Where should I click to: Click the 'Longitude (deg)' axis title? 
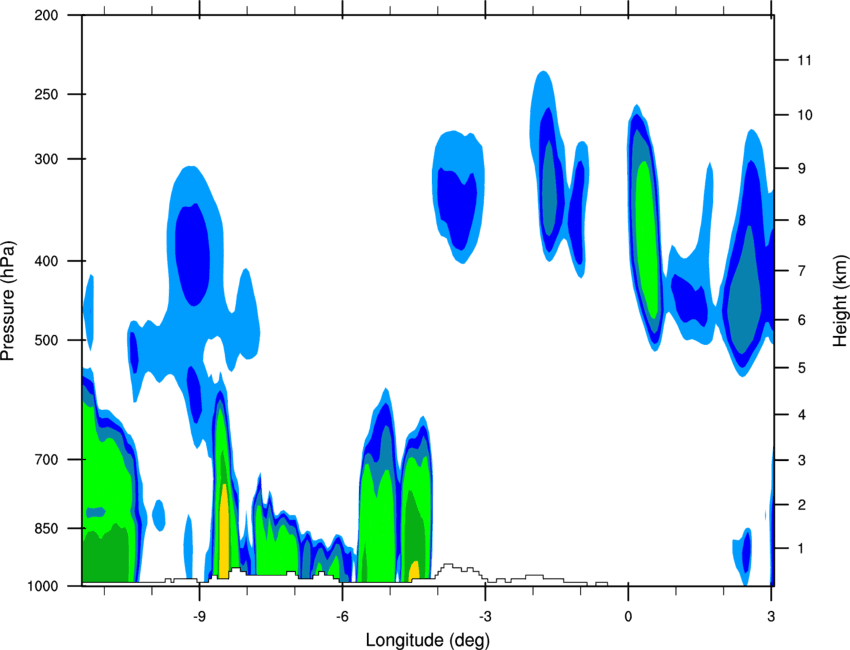[428, 640]
